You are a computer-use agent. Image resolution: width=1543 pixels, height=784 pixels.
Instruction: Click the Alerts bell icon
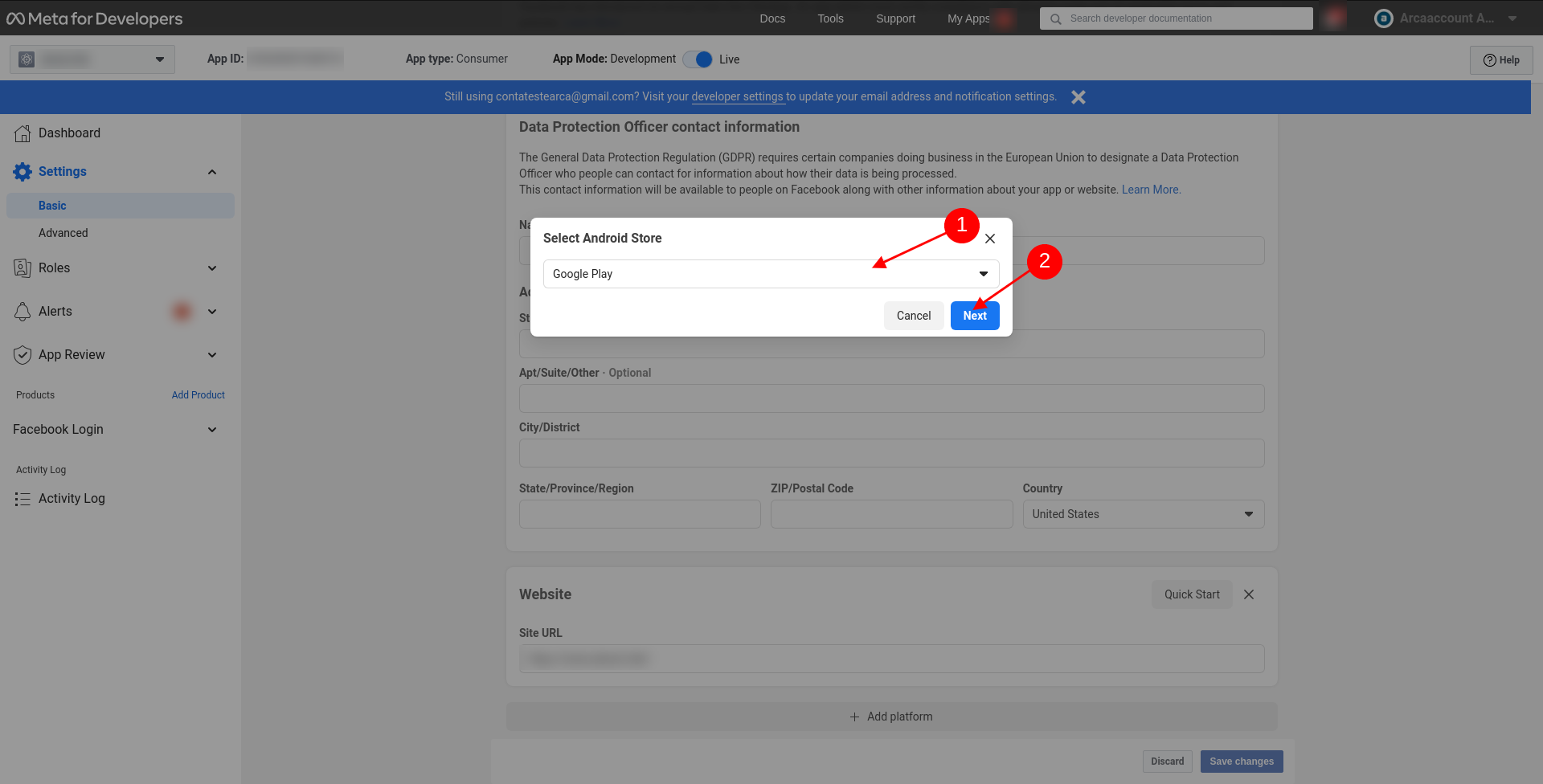[x=23, y=312]
